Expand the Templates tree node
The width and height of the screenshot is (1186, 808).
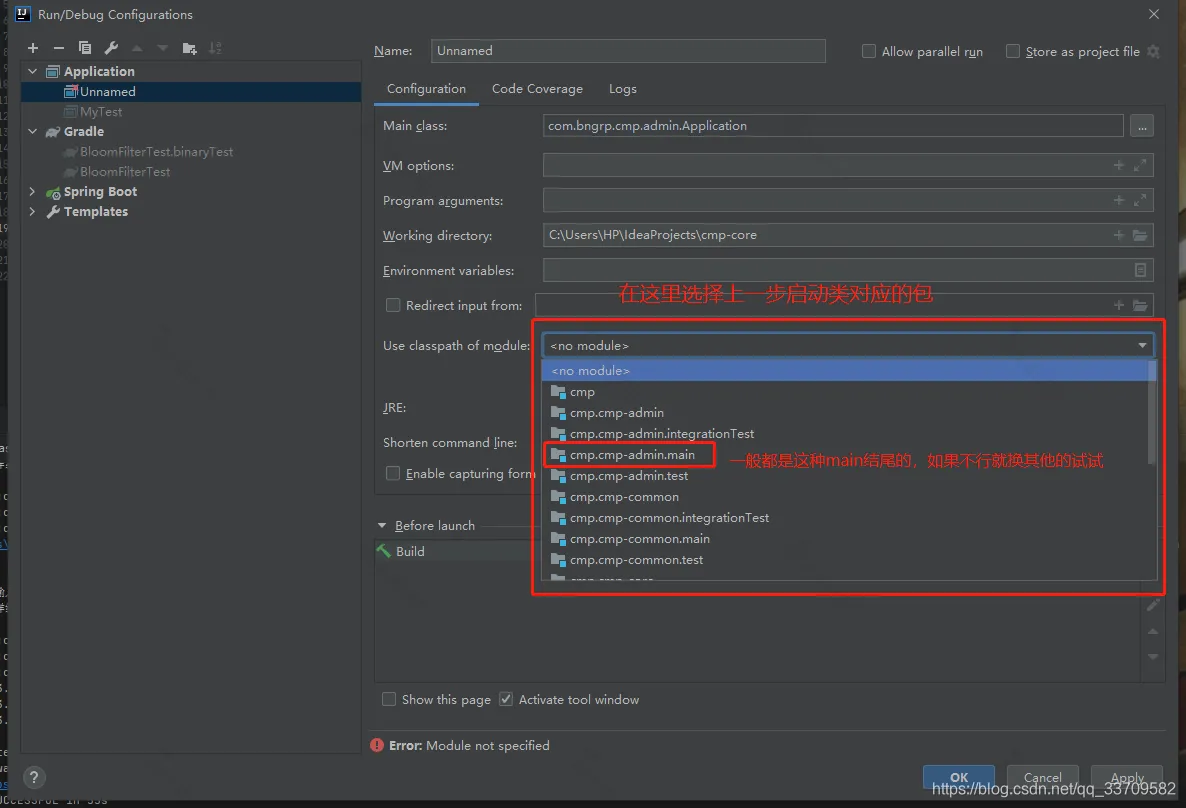[x=33, y=211]
